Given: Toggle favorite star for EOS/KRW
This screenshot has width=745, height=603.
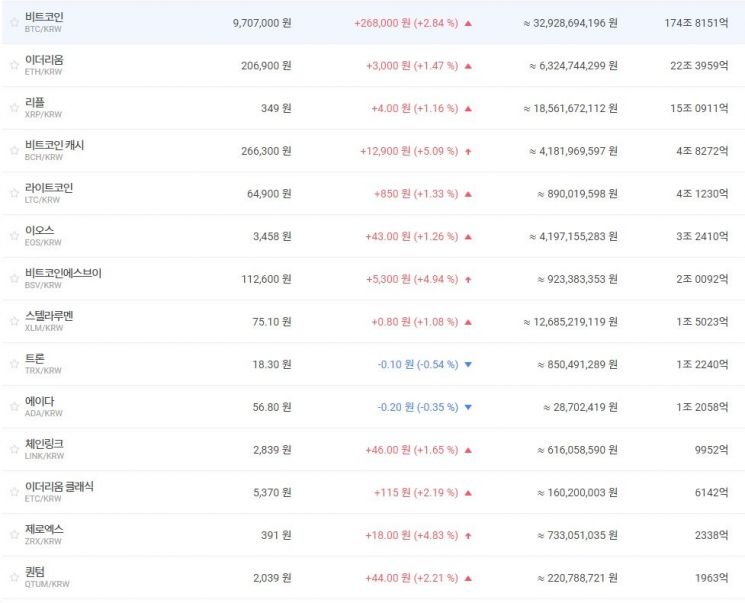Looking at the screenshot, I should [14, 236].
